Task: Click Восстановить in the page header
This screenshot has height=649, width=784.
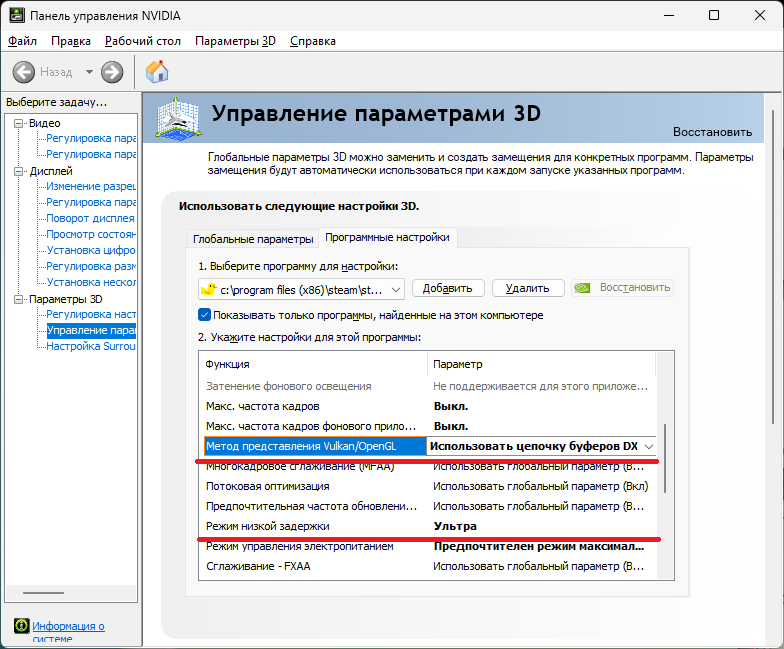Action: point(712,132)
